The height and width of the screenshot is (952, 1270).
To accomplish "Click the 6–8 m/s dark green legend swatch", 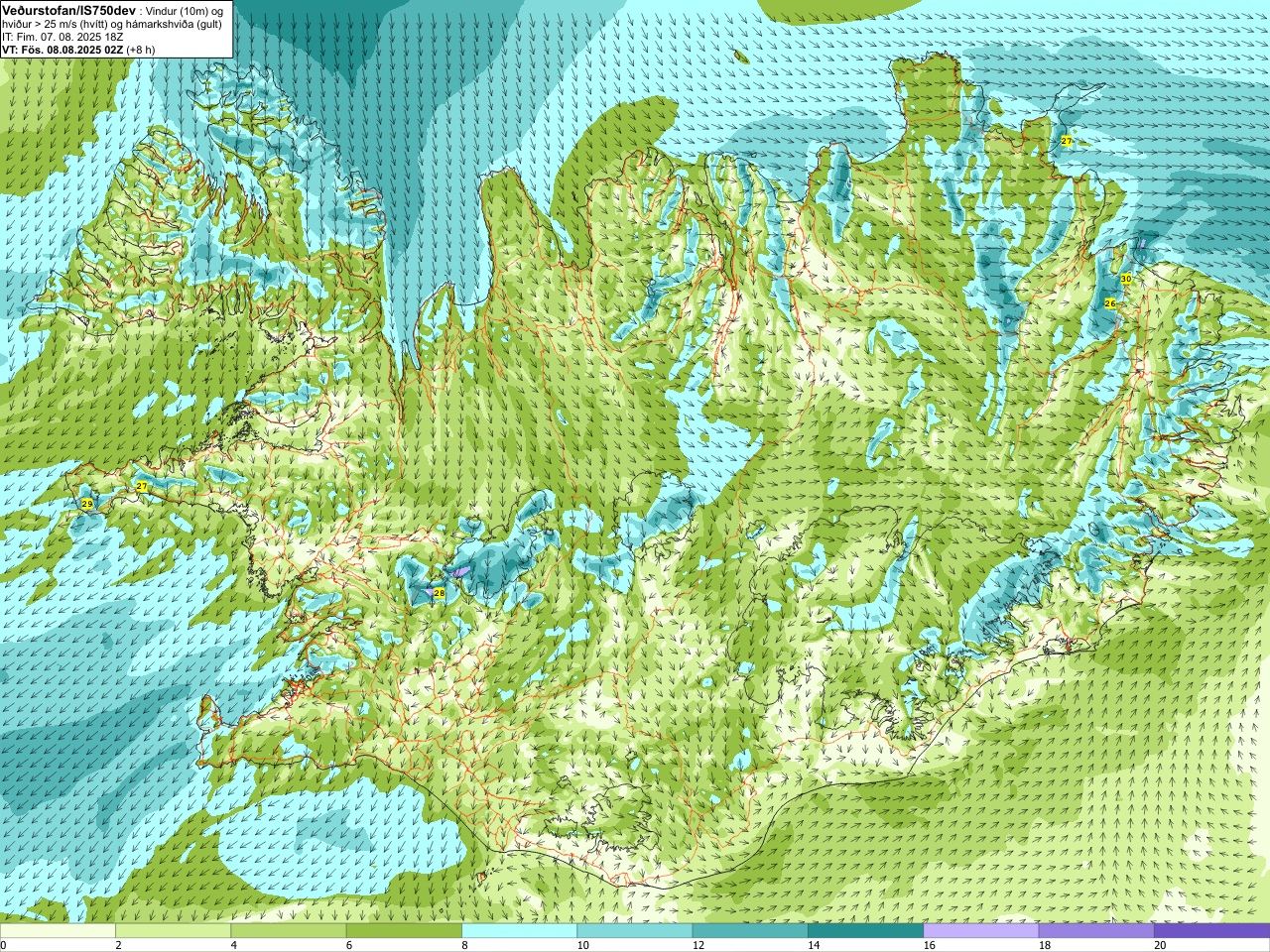I will tap(404, 931).
